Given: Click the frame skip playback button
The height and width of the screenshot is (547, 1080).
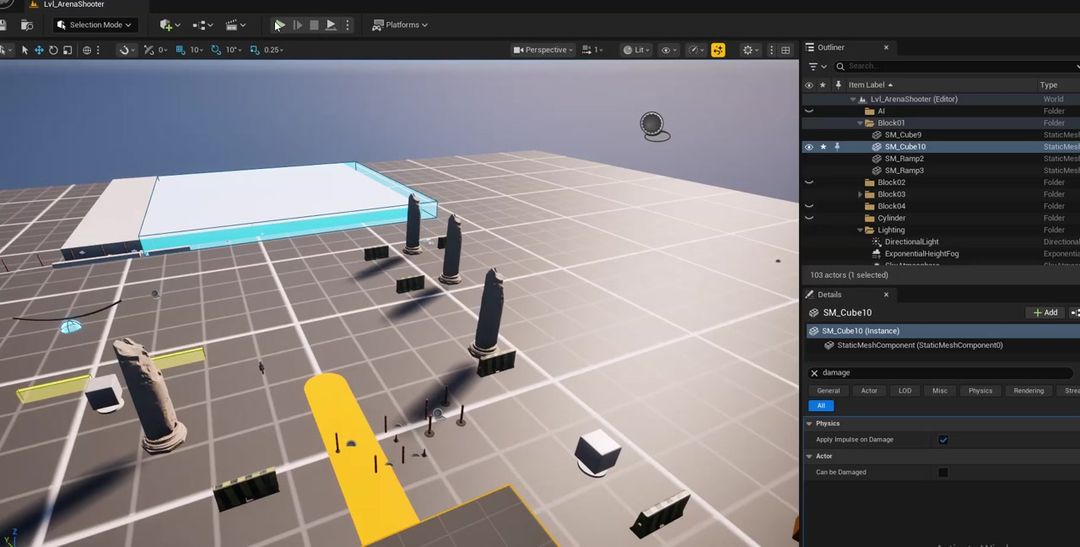Looking at the screenshot, I should coord(298,25).
